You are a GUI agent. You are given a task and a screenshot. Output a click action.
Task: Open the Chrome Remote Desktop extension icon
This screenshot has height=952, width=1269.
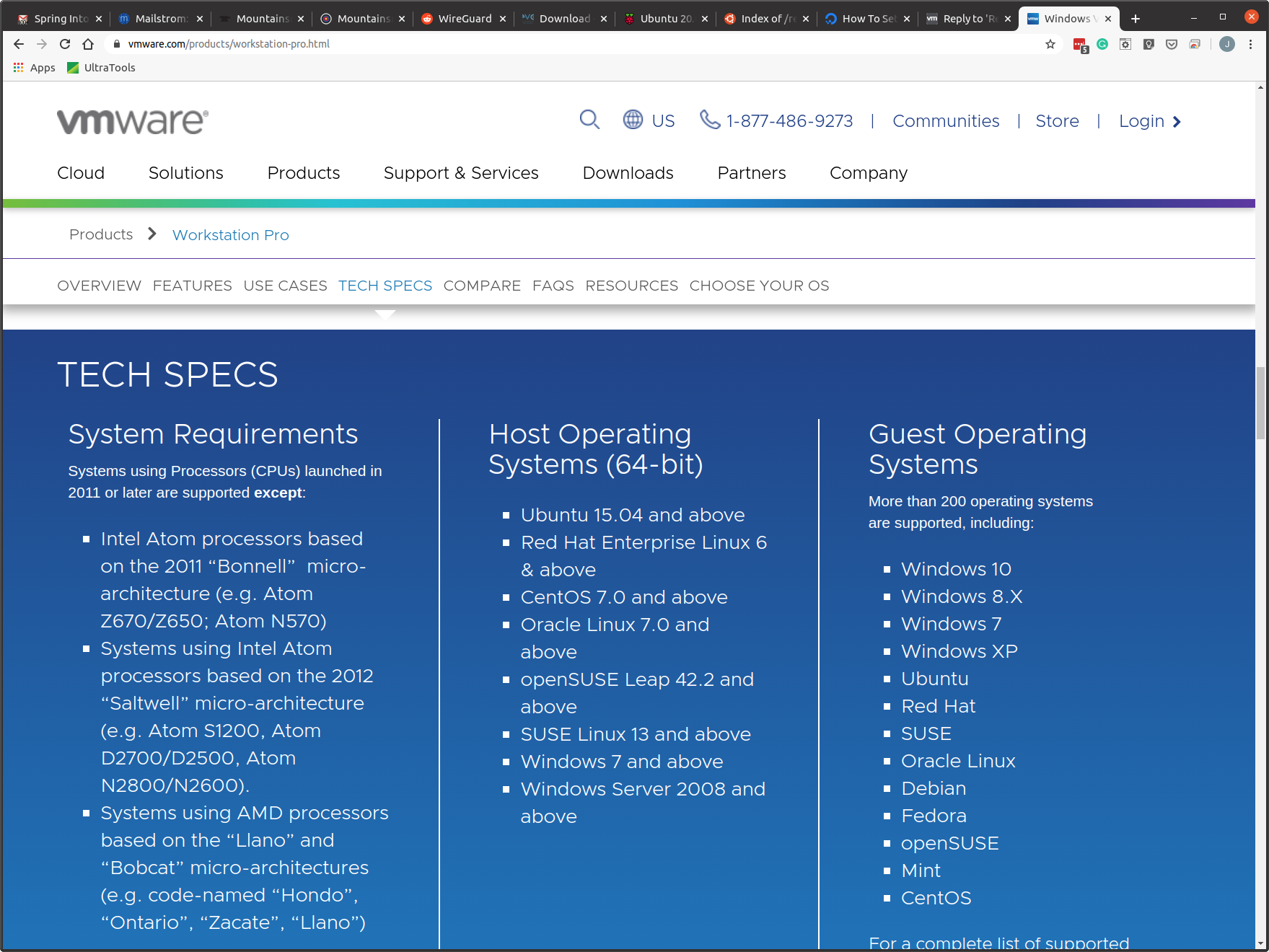click(x=1195, y=44)
